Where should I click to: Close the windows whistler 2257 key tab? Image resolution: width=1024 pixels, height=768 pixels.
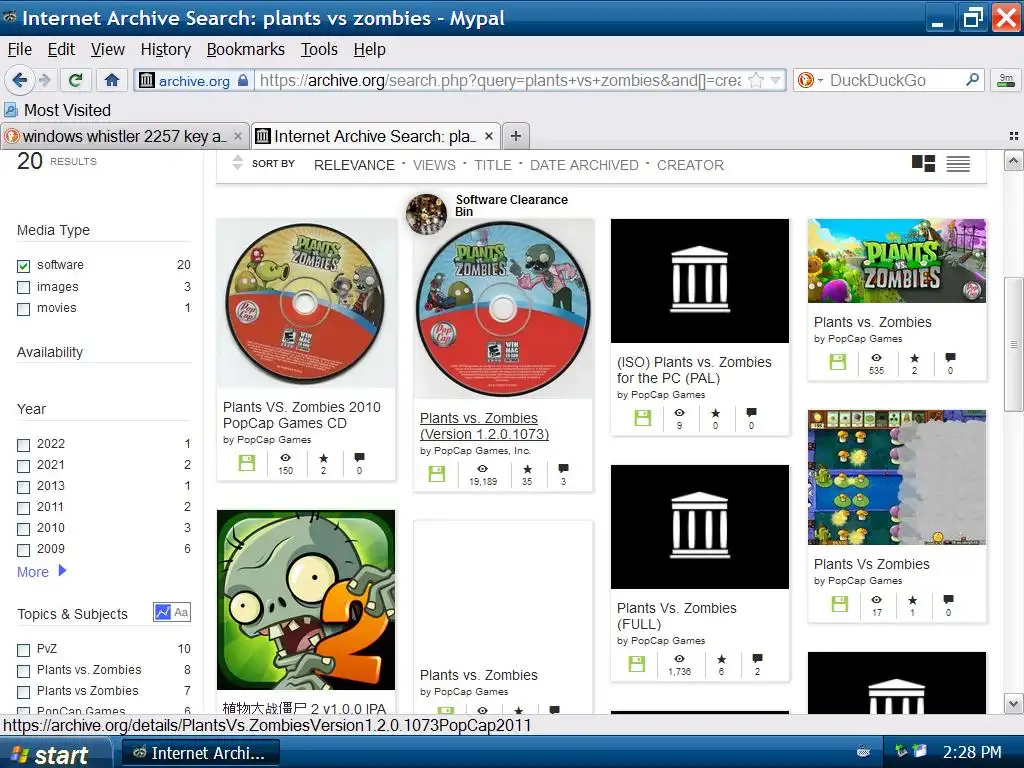tap(238, 136)
